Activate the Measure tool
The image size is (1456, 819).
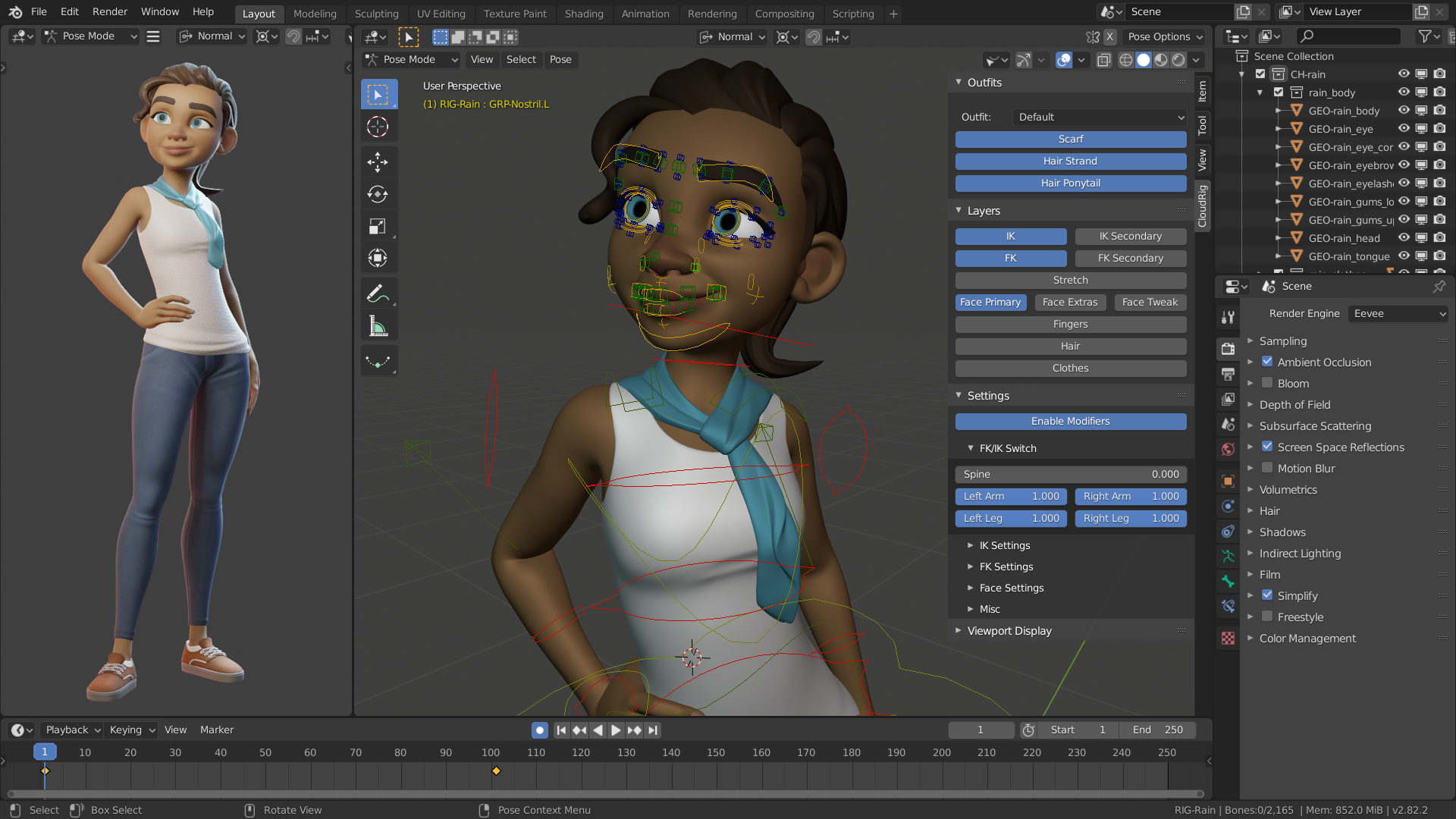click(x=378, y=325)
